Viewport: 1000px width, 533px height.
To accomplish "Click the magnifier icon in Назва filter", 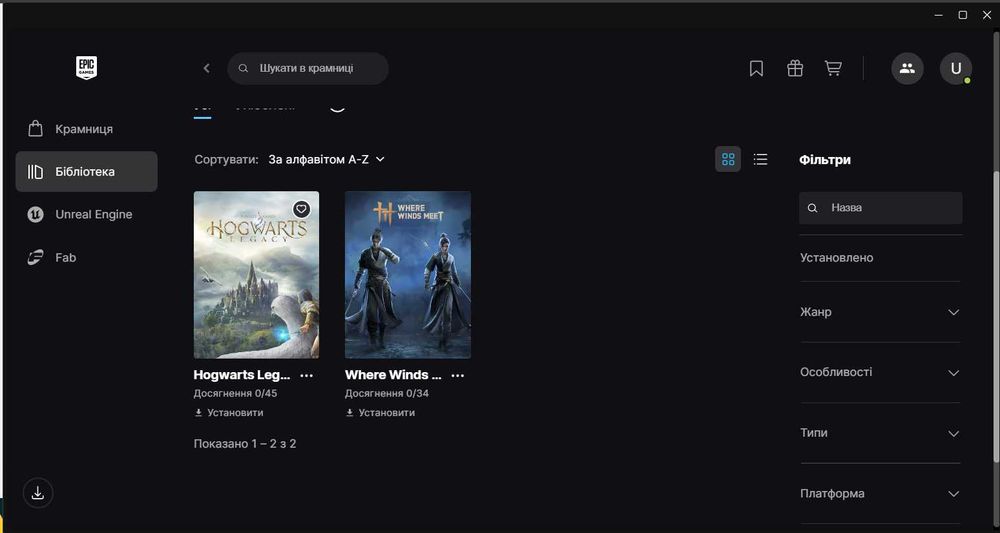I will [x=812, y=208].
